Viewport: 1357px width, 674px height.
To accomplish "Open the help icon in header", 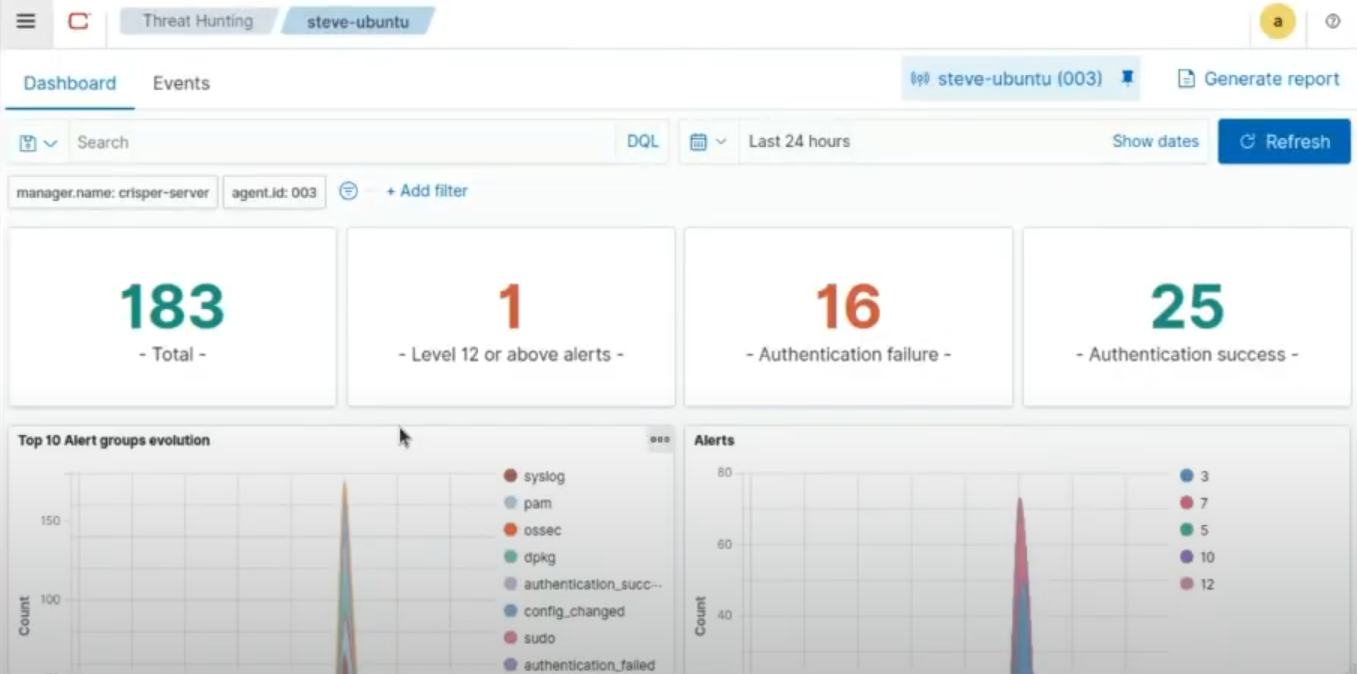I will point(1332,21).
